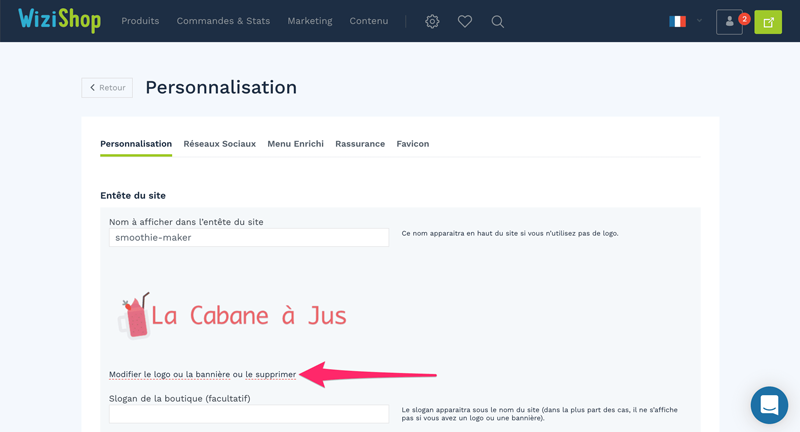
Task: Open the Marketing menu
Action: click(310, 21)
